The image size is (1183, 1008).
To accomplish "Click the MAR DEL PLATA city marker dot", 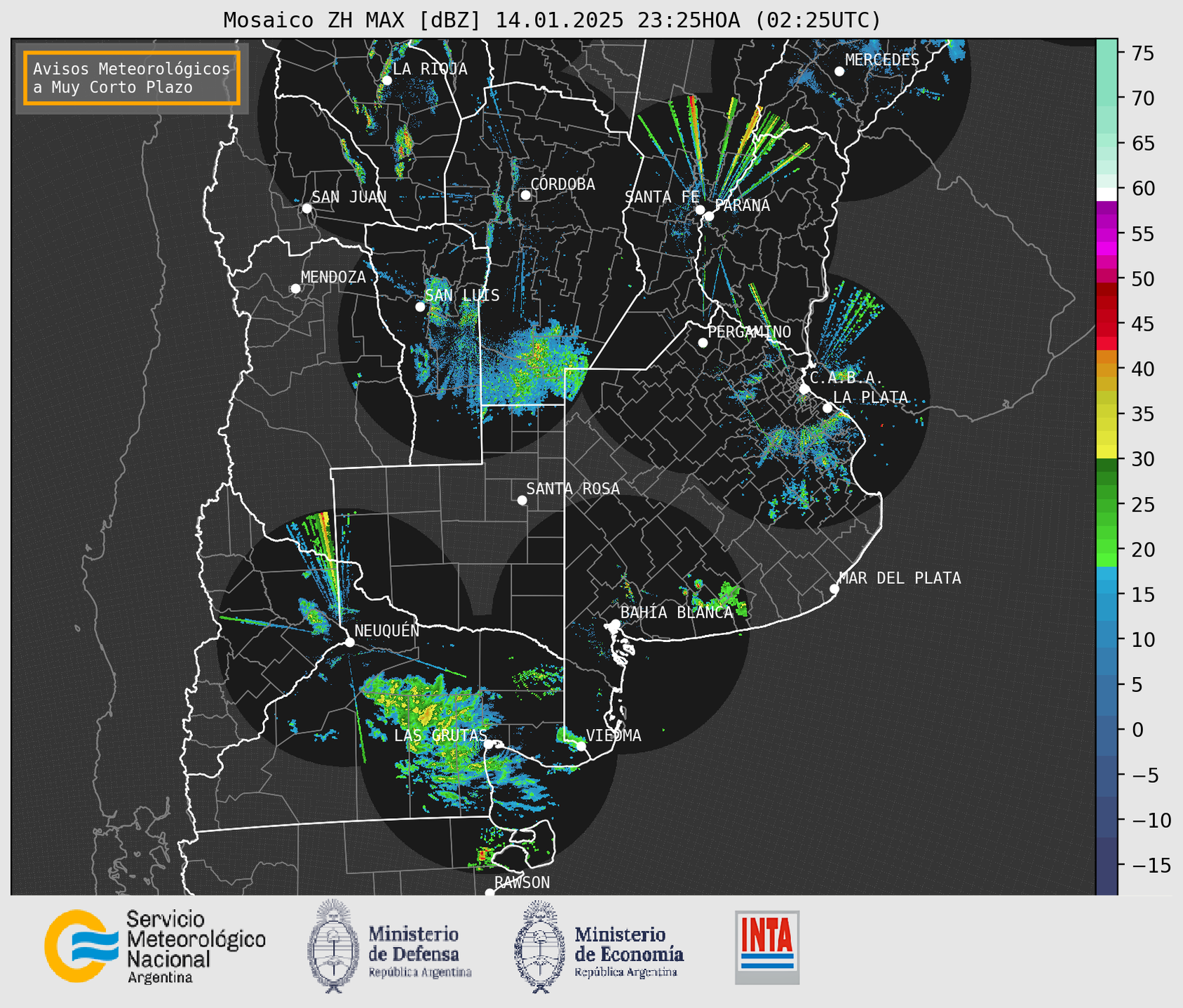I will click(834, 589).
